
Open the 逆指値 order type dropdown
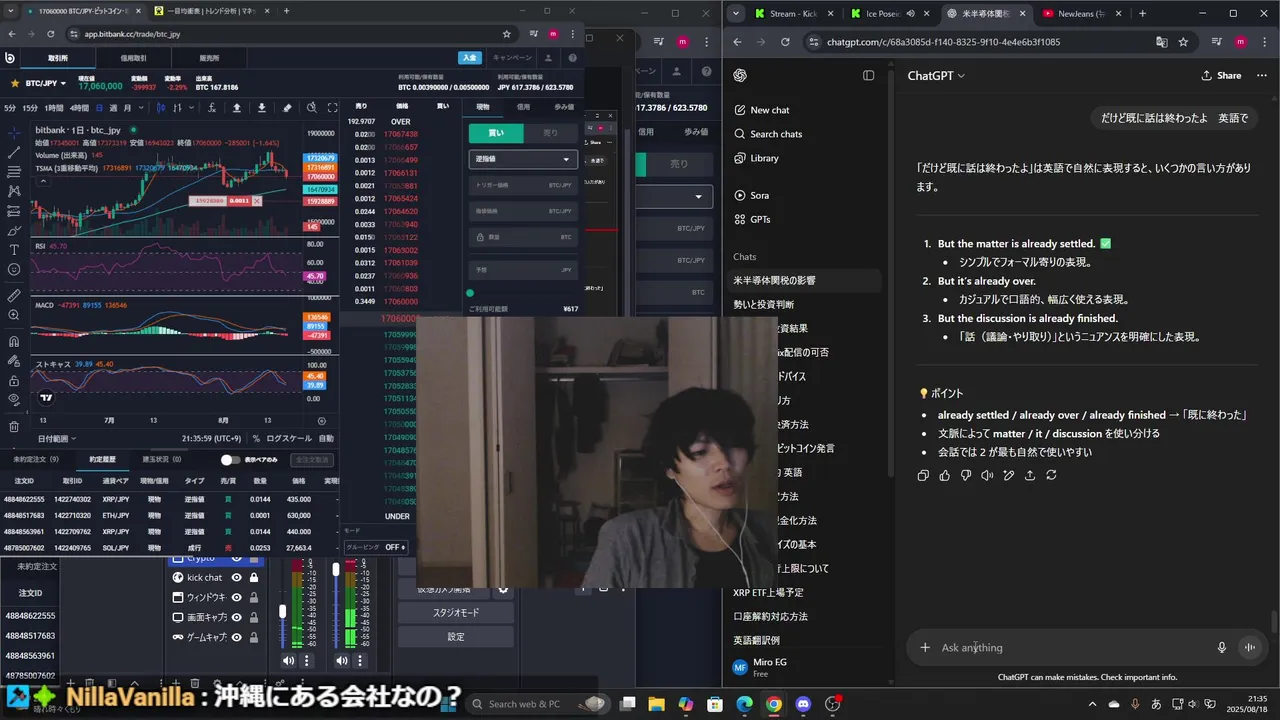tap(523, 159)
